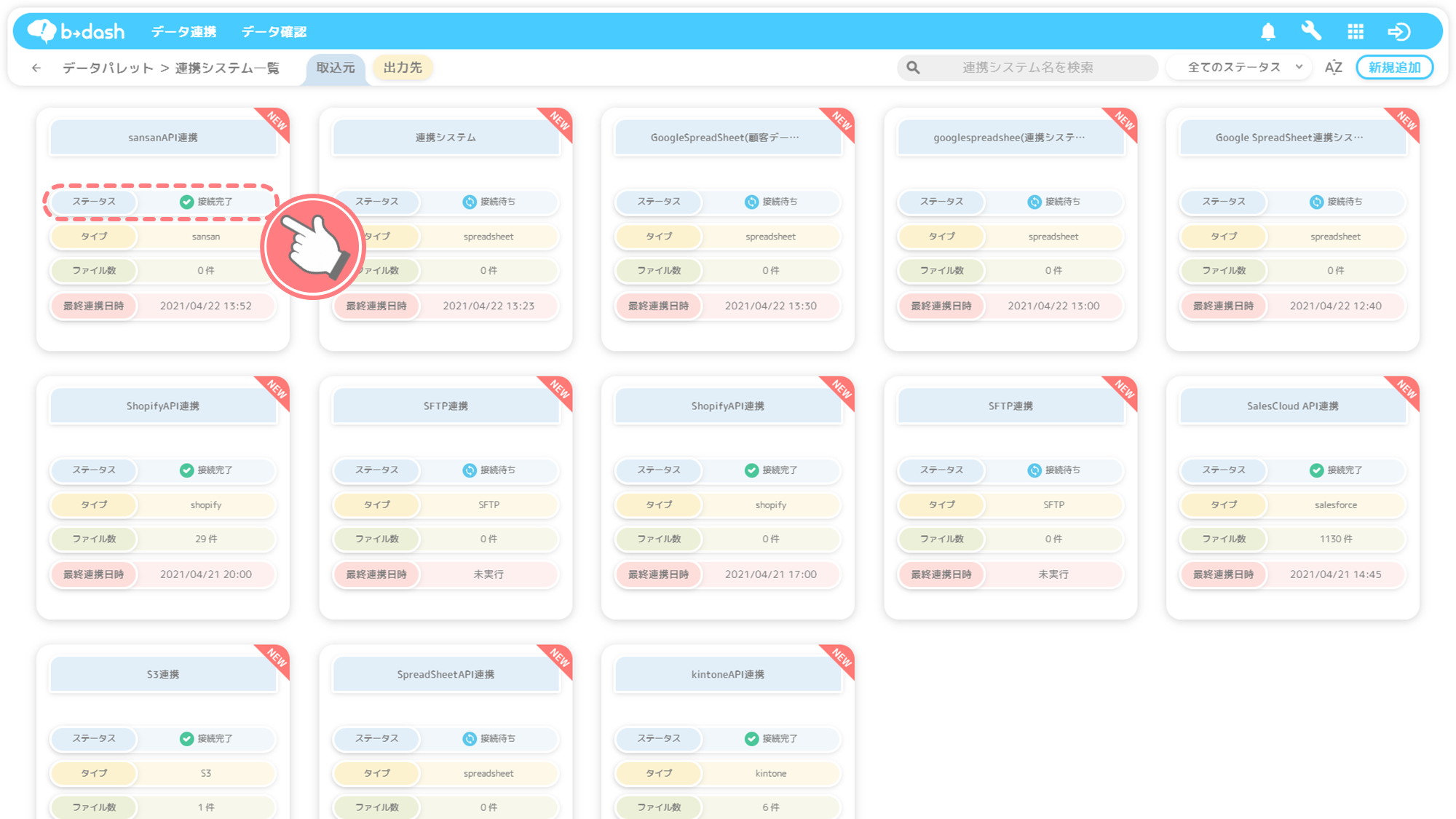This screenshot has width=1456, height=819.
Task: Click the 連携システム一覧 breadcrumb
Action: tap(227, 68)
